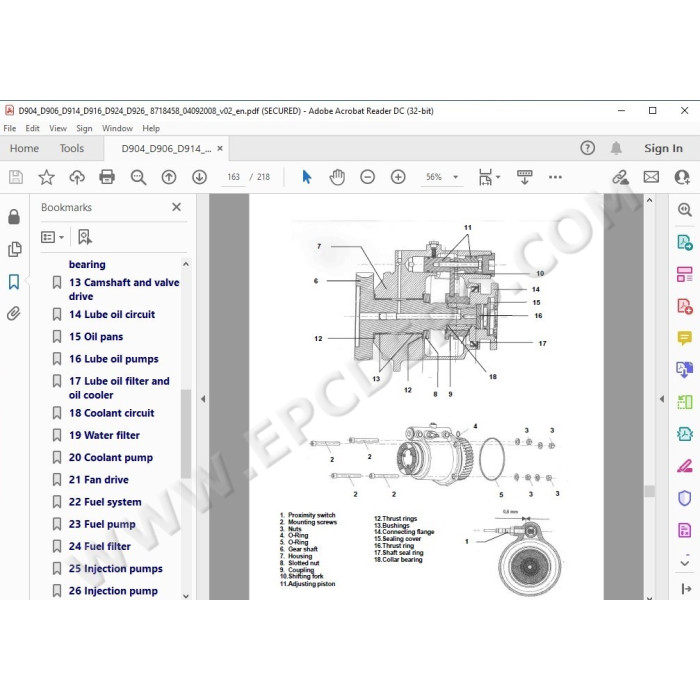The width and height of the screenshot is (700, 700).
Task: Send the file by email
Action: click(651, 177)
